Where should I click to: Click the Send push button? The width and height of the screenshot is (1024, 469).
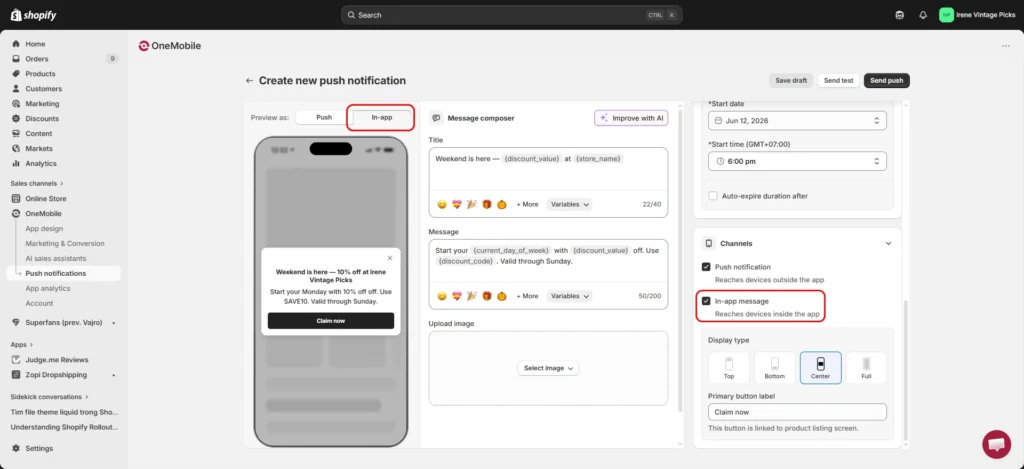(x=887, y=80)
